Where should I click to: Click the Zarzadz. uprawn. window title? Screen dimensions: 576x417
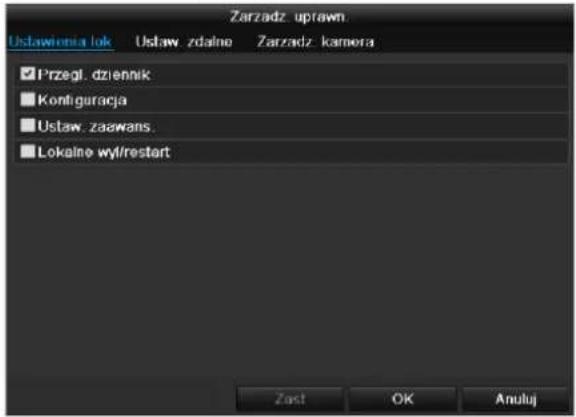[288, 17]
